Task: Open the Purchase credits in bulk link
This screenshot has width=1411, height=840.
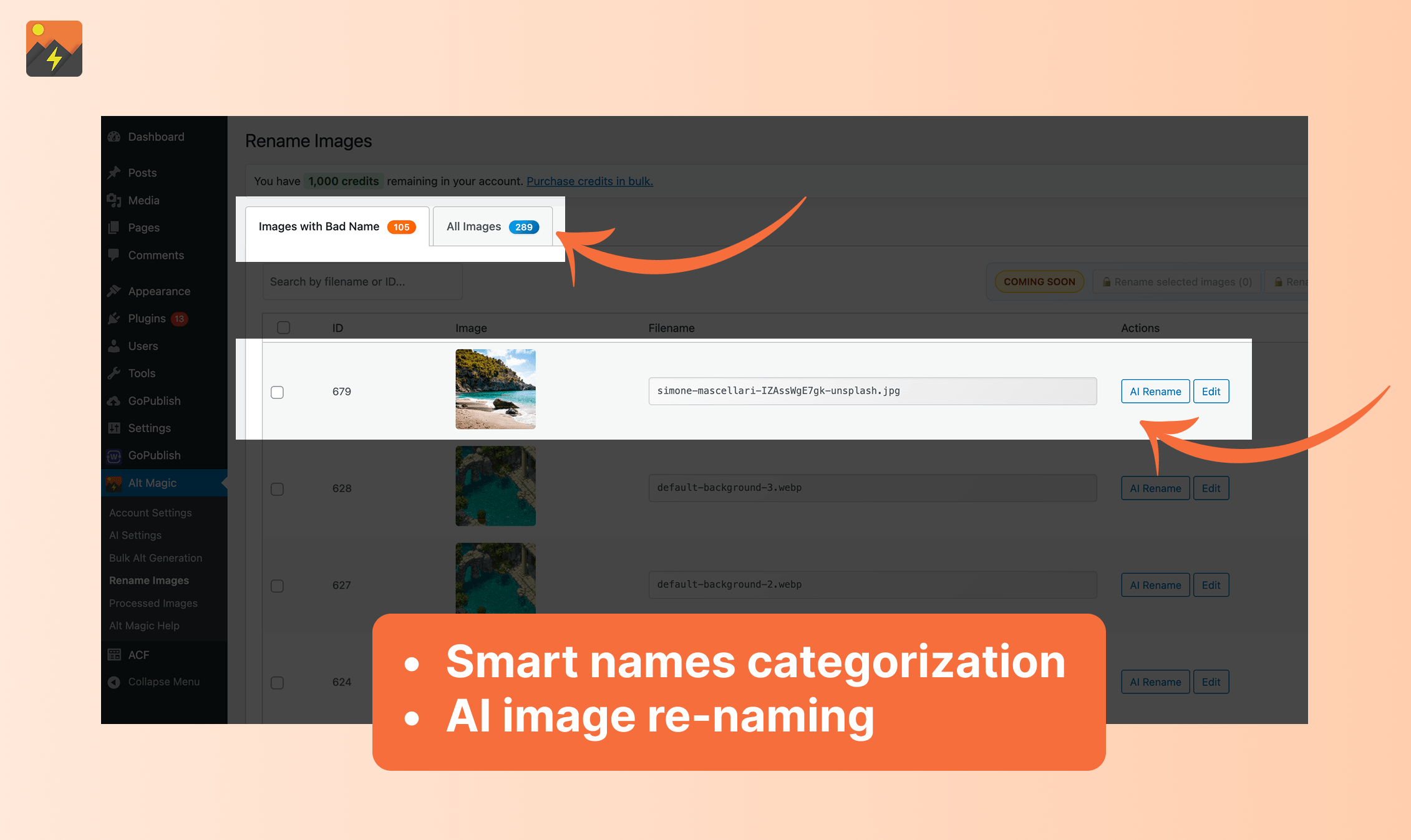Action: tap(589, 181)
